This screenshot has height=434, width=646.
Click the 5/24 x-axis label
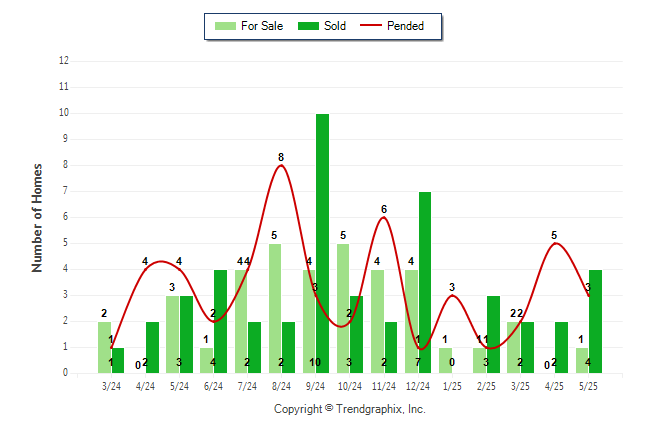pos(180,386)
